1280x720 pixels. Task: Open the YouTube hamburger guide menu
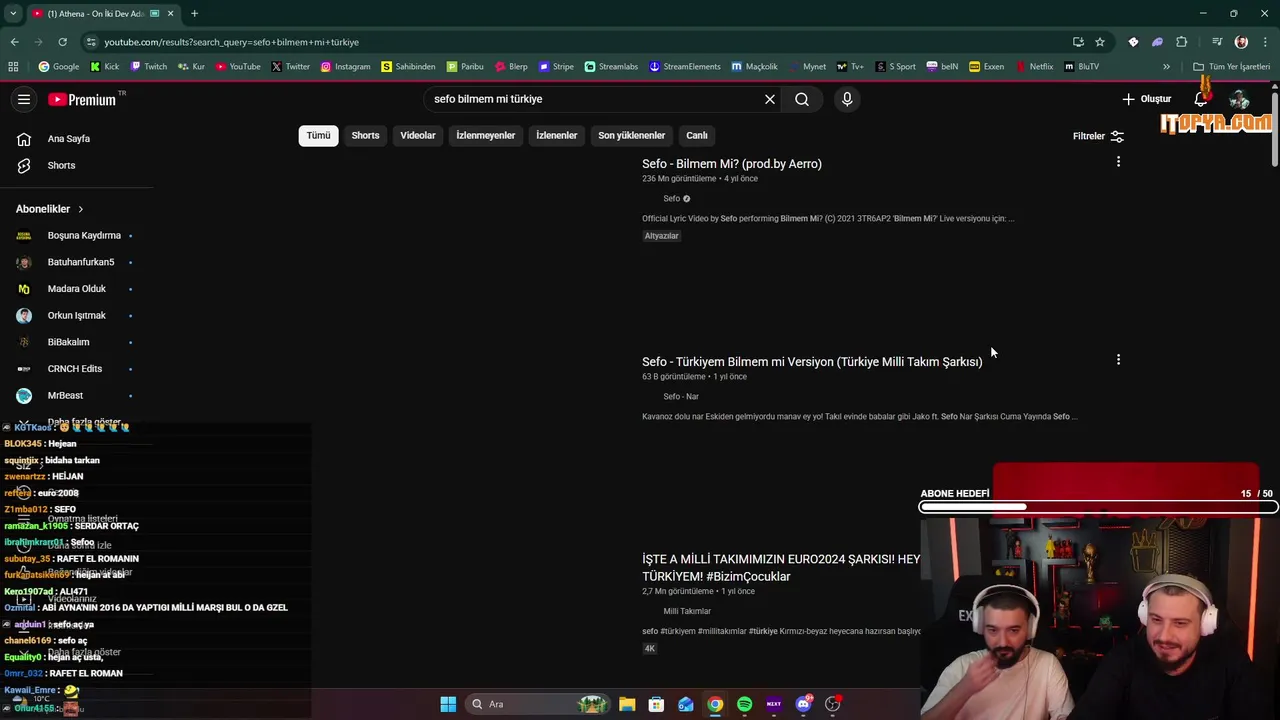(x=24, y=99)
